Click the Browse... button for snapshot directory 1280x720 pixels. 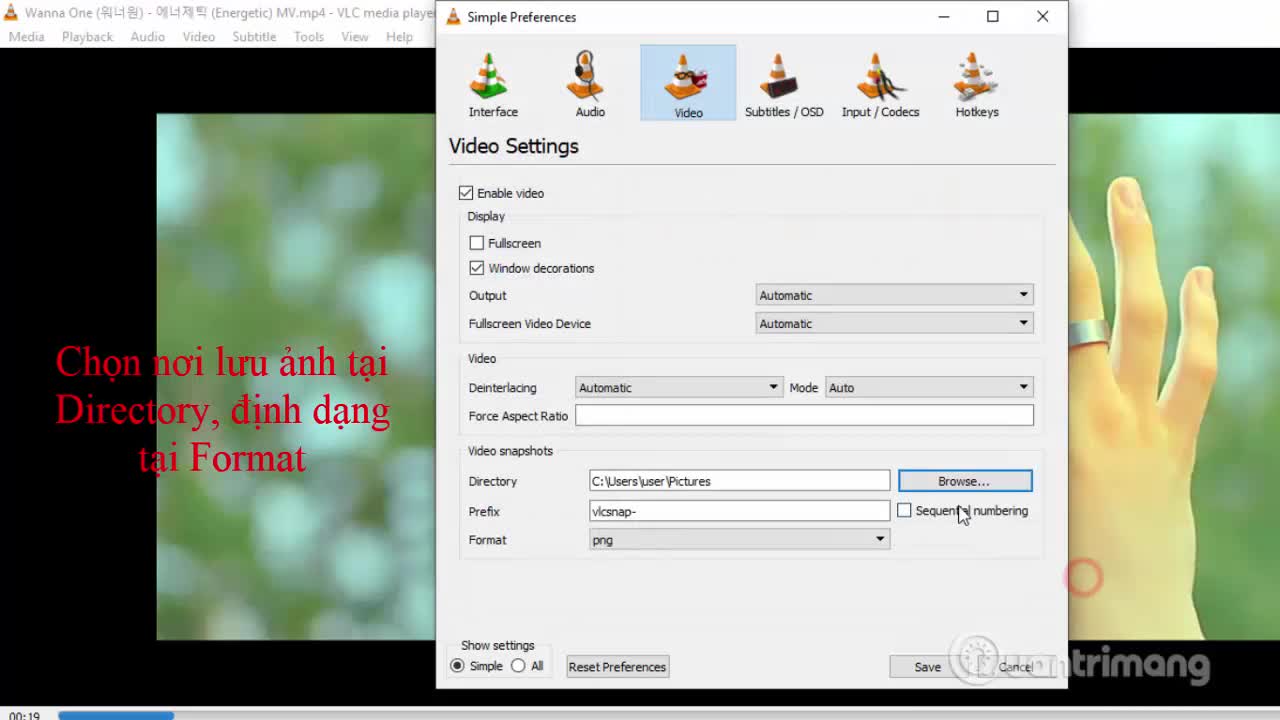964,481
